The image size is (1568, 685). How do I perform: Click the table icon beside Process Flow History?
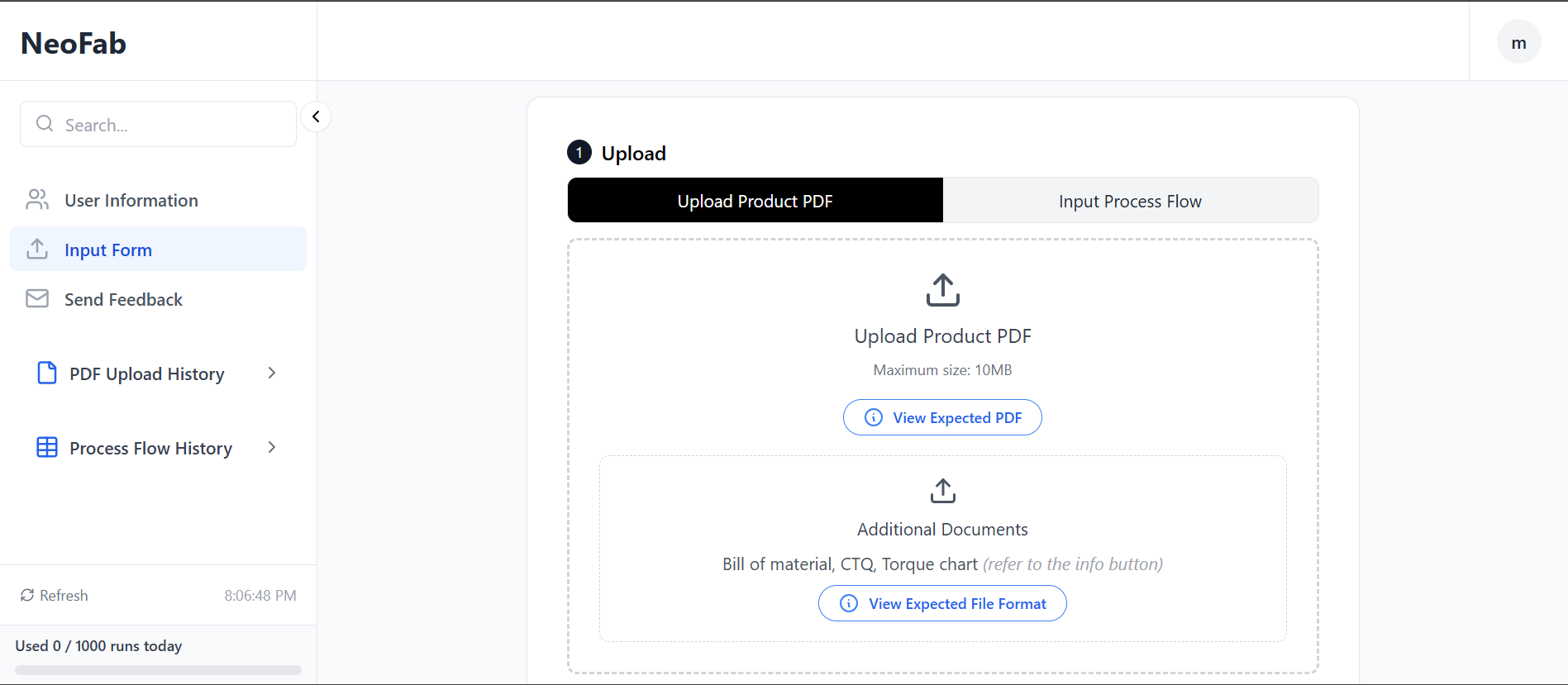click(x=47, y=448)
